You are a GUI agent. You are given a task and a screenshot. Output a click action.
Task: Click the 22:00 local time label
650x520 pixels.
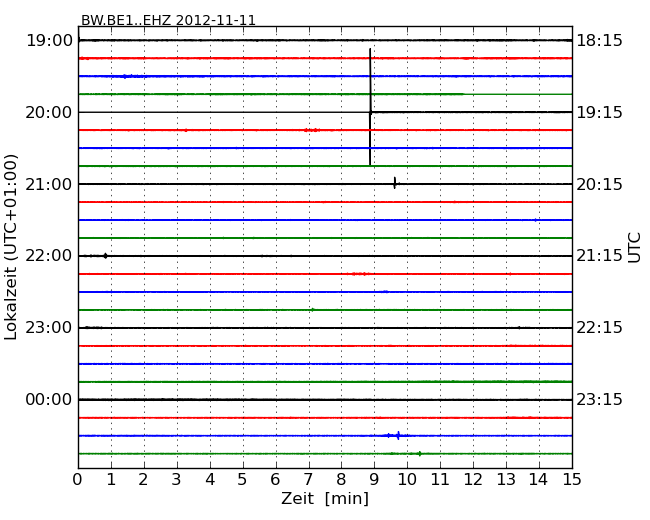(x=49, y=256)
